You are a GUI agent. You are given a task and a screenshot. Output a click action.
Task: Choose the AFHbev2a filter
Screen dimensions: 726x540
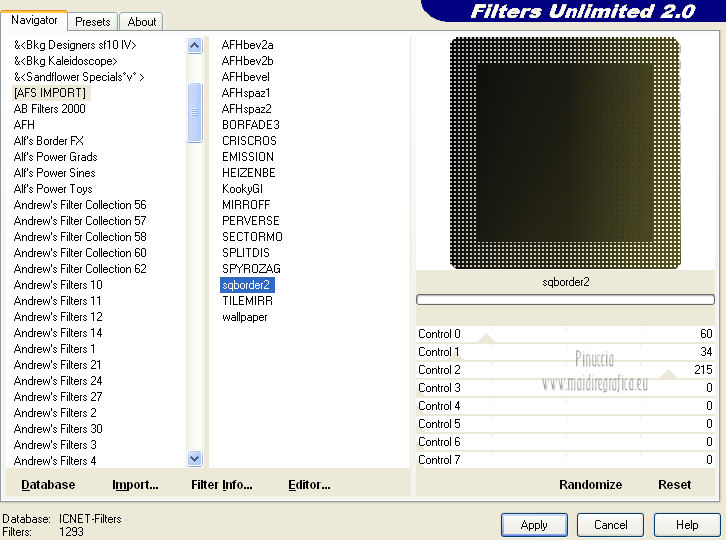coord(247,45)
